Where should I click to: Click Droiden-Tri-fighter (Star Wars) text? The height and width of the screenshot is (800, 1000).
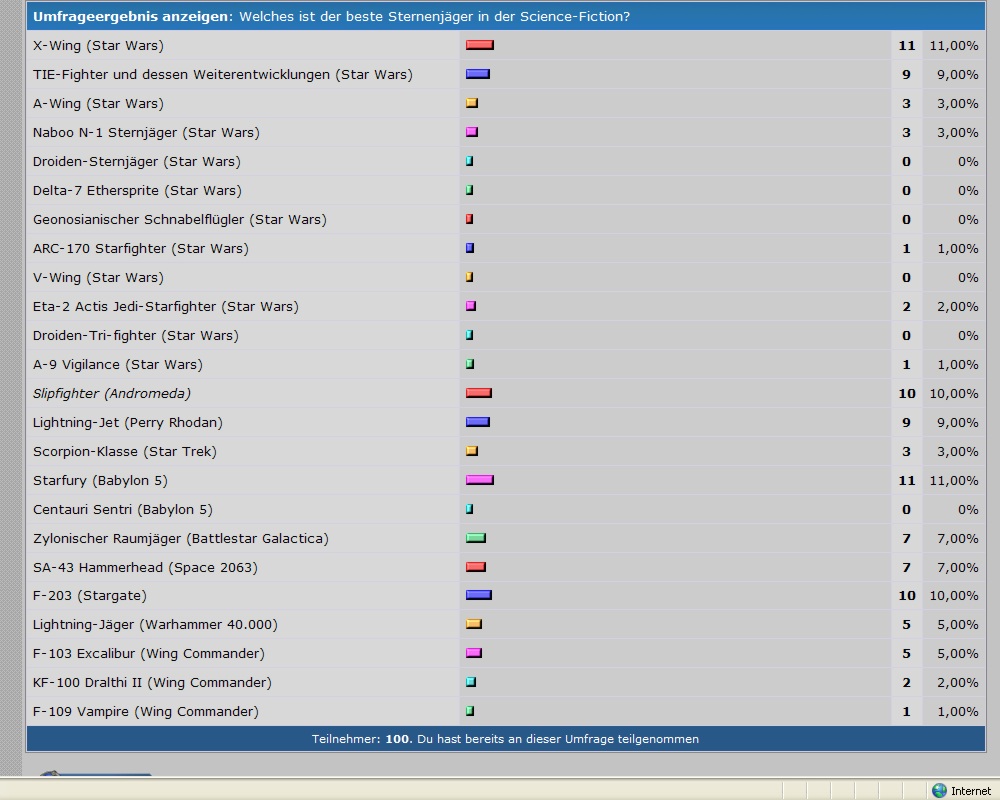[136, 336]
